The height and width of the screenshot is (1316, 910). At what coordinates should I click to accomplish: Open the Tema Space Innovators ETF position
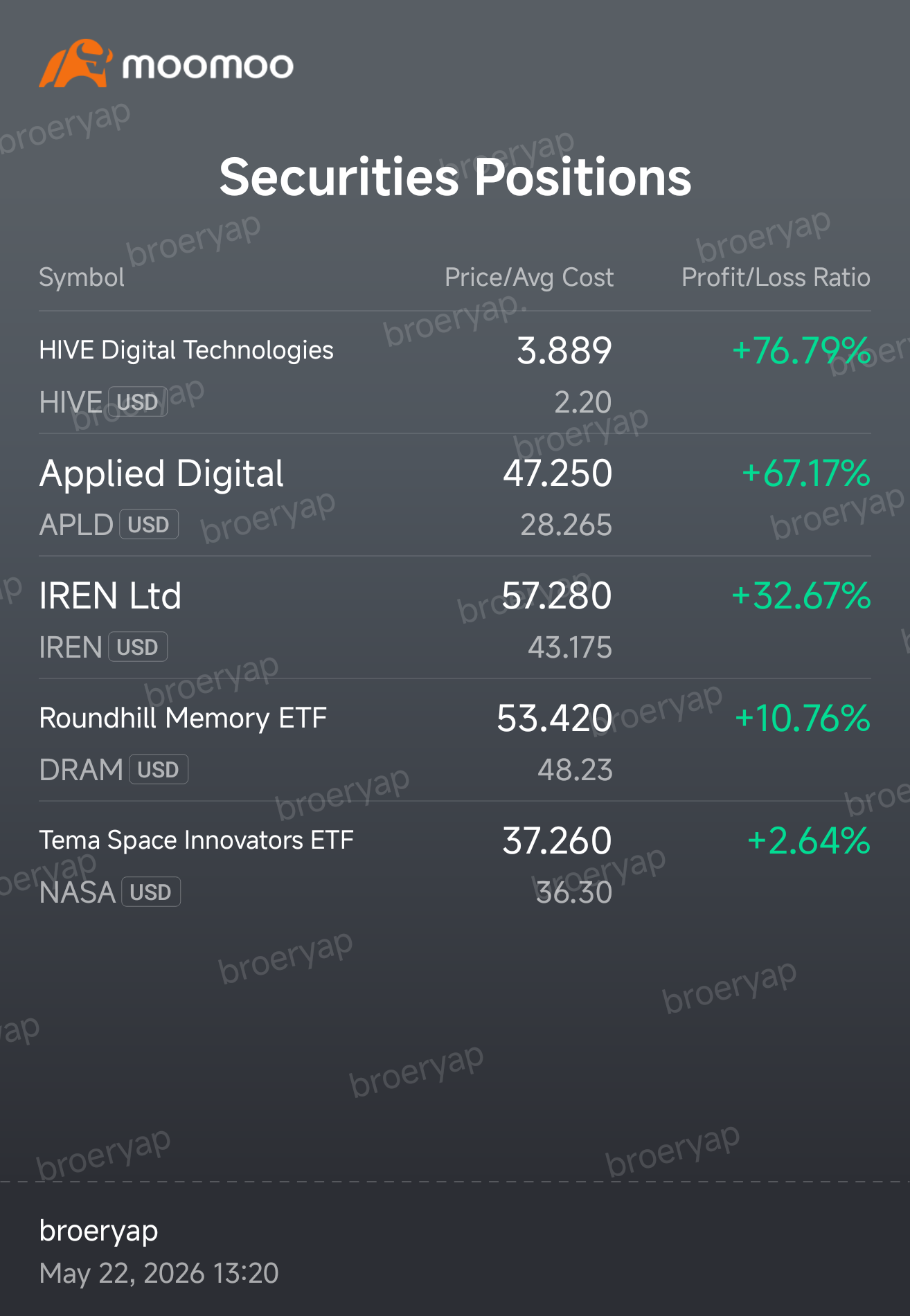(x=455, y=863)
